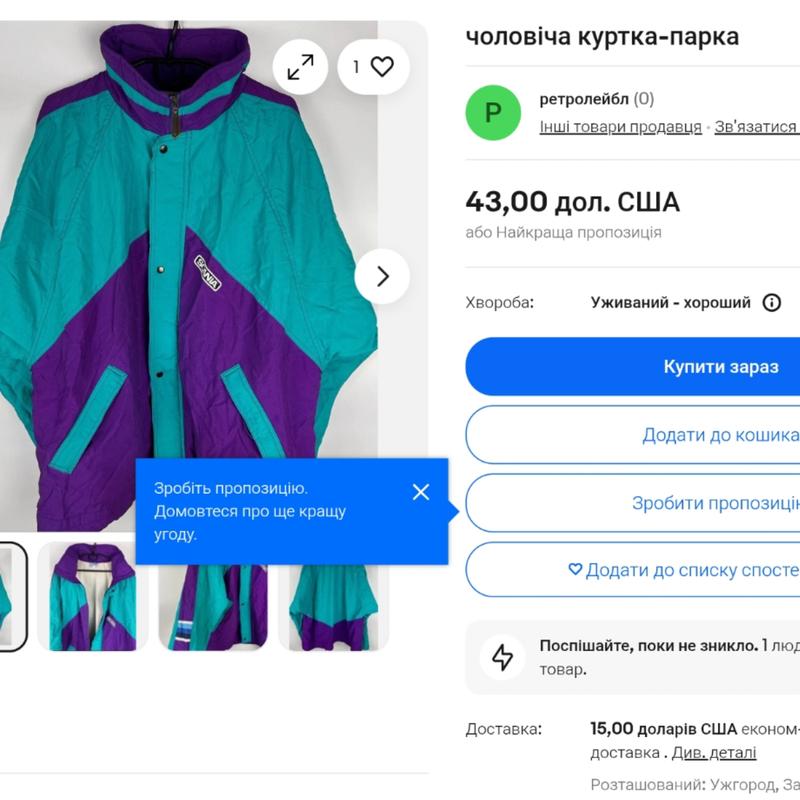Select the open jacket lining thumbnail
Viewport: 800px width, 800px height.
[x=92, y=597]
